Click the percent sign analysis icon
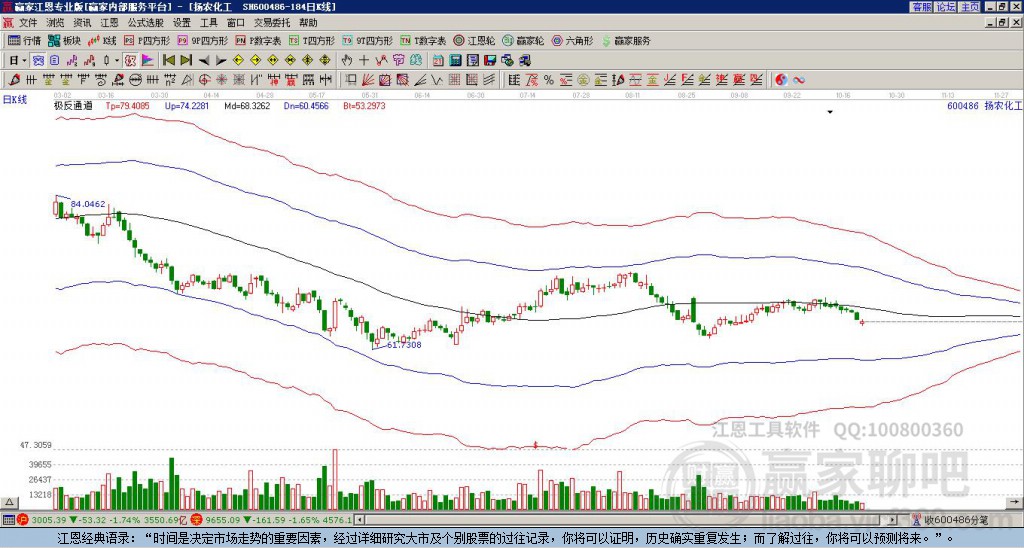 coord(548,80)
